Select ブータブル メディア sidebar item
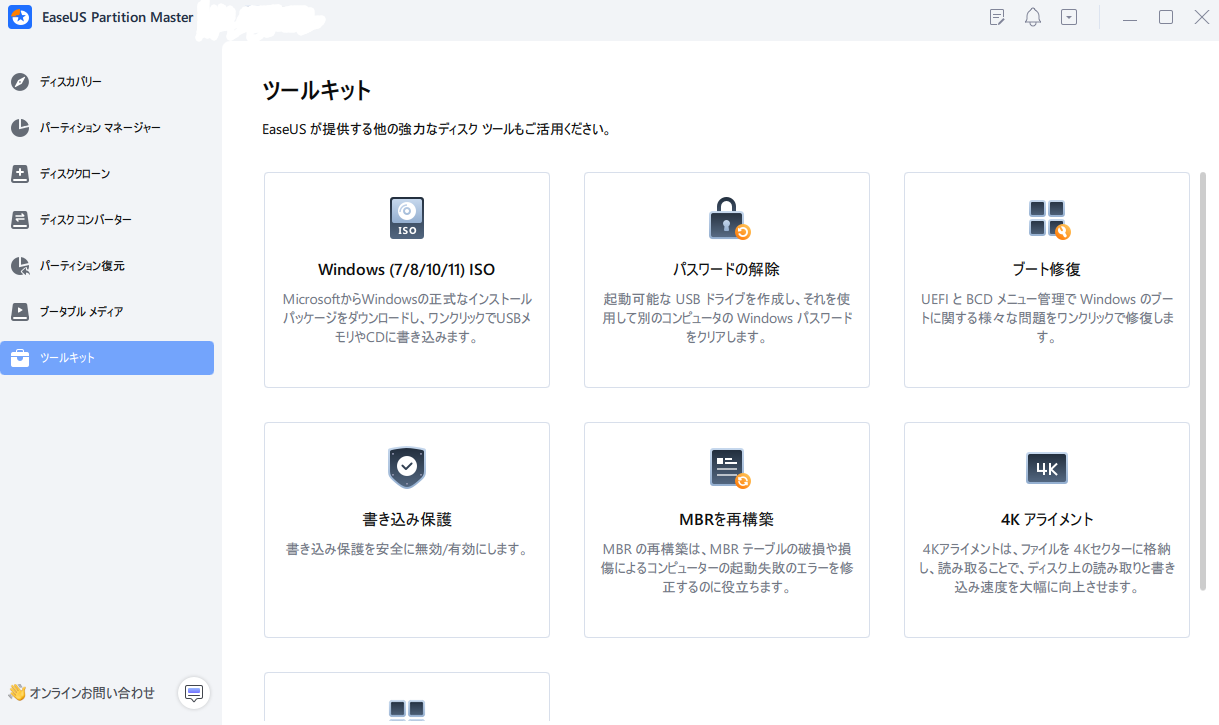Viewport: 1219px width, 725px height. click(81, 312)
